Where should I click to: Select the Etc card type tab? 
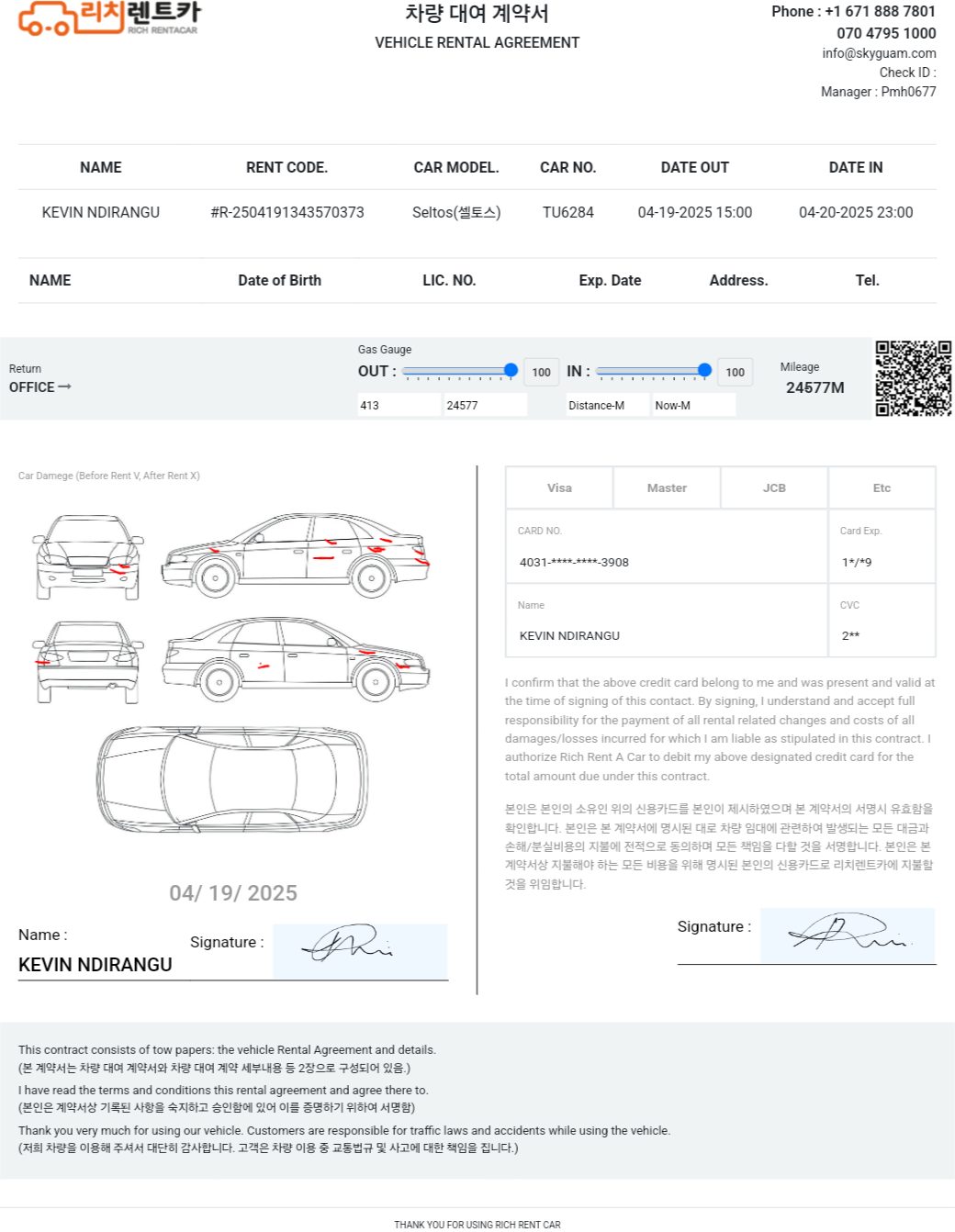tap(882, 487)
